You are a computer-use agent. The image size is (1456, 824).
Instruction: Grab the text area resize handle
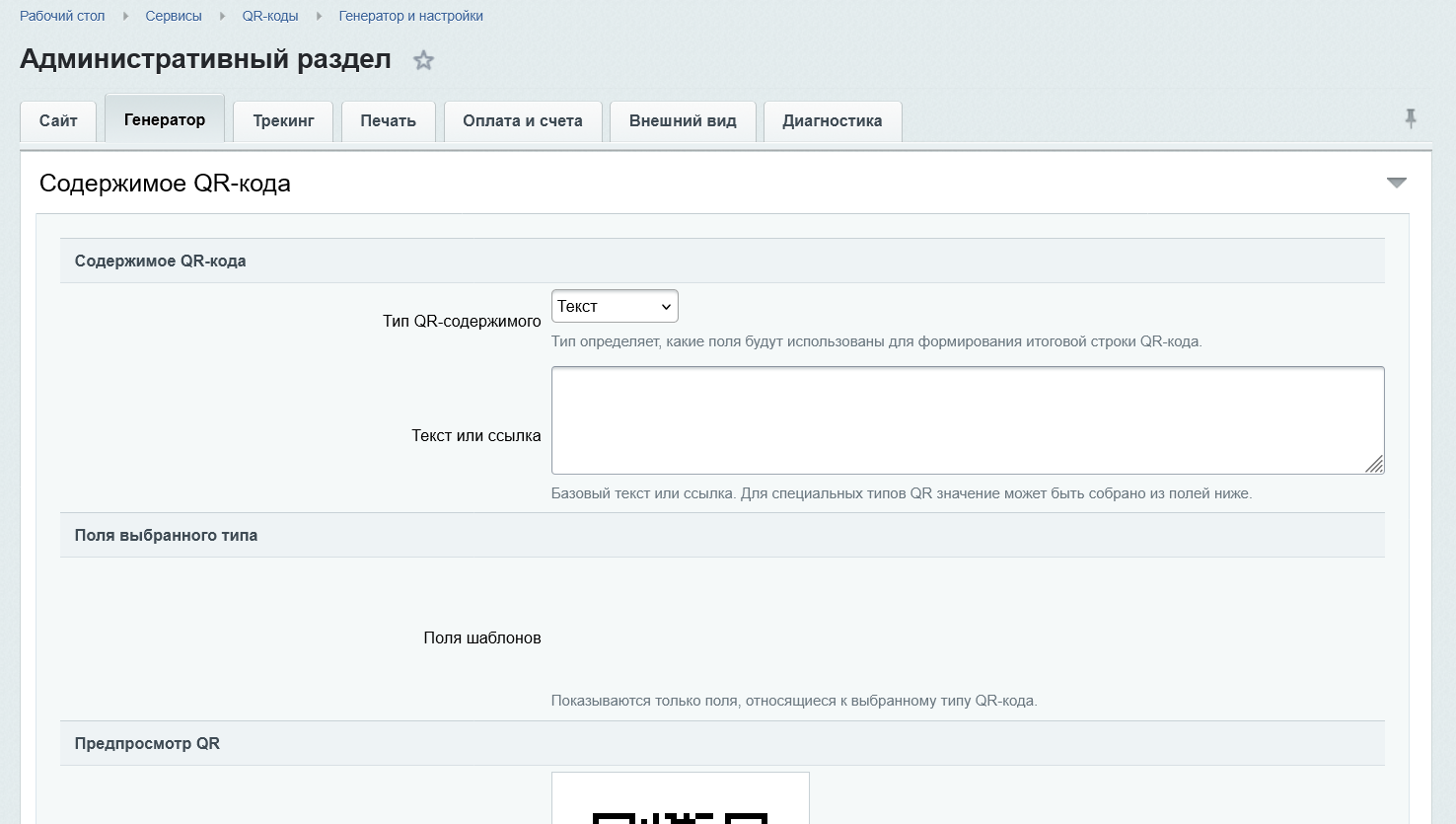click(1374, 464)
